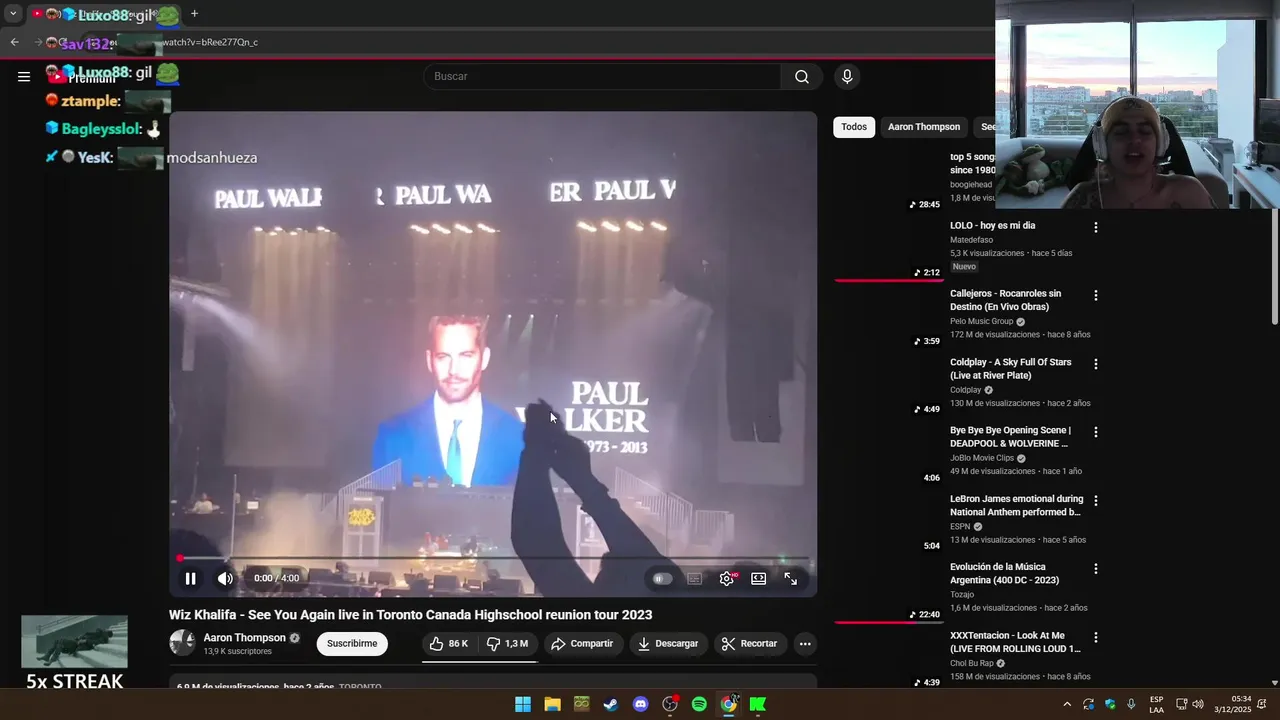Open File Explorer from taskbar
This screenshot has width=1280, height=720.
(x=552, y=704)
